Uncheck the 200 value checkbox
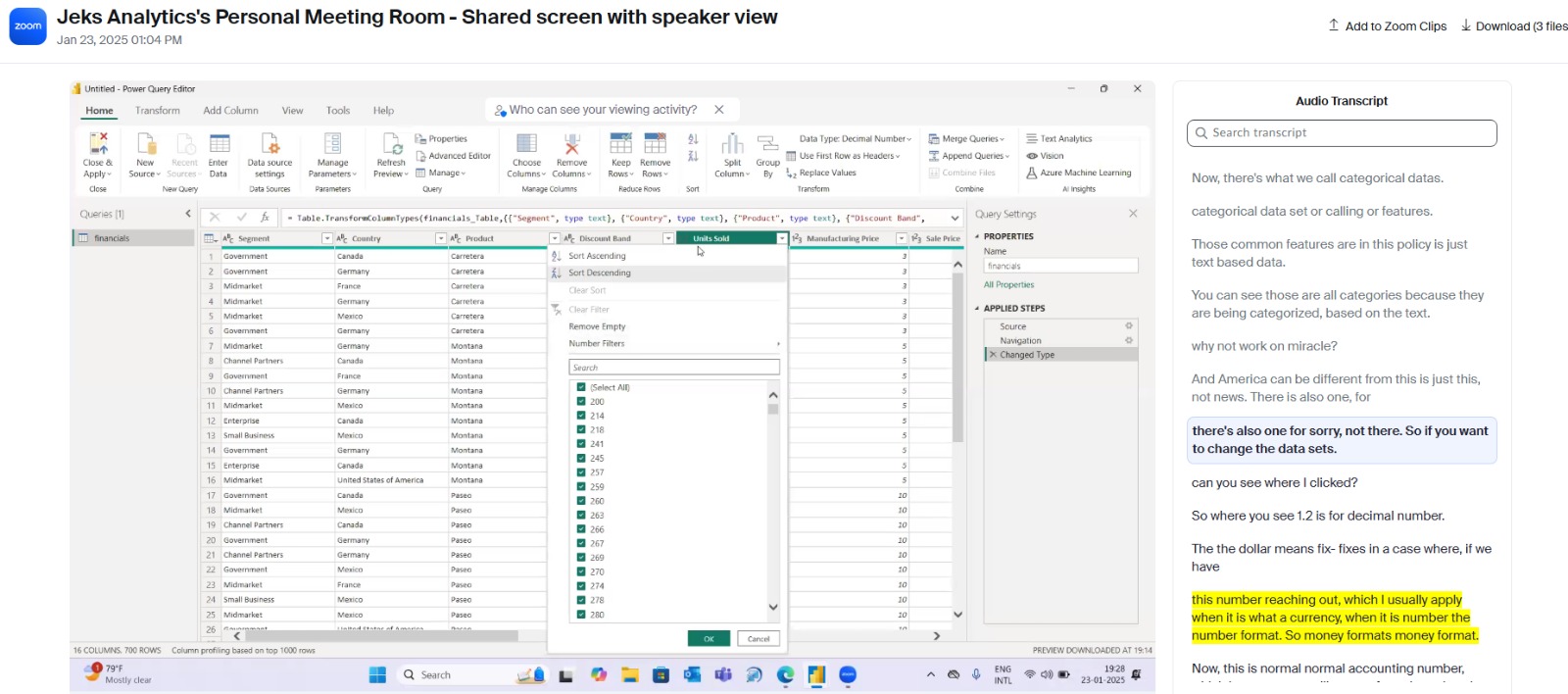The width and height of the screenshot is (1568, 694). [x=581, y=402]
